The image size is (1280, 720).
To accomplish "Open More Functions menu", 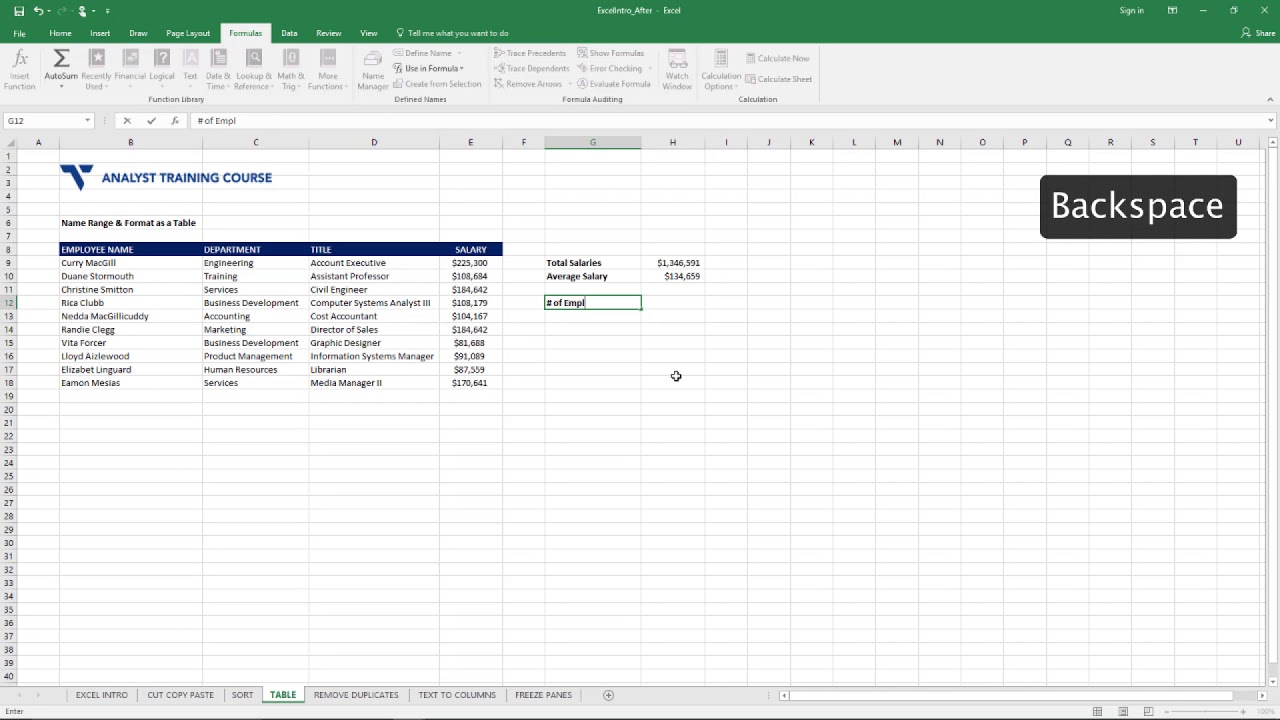I will pyautogui.click(x=327, y=70).
